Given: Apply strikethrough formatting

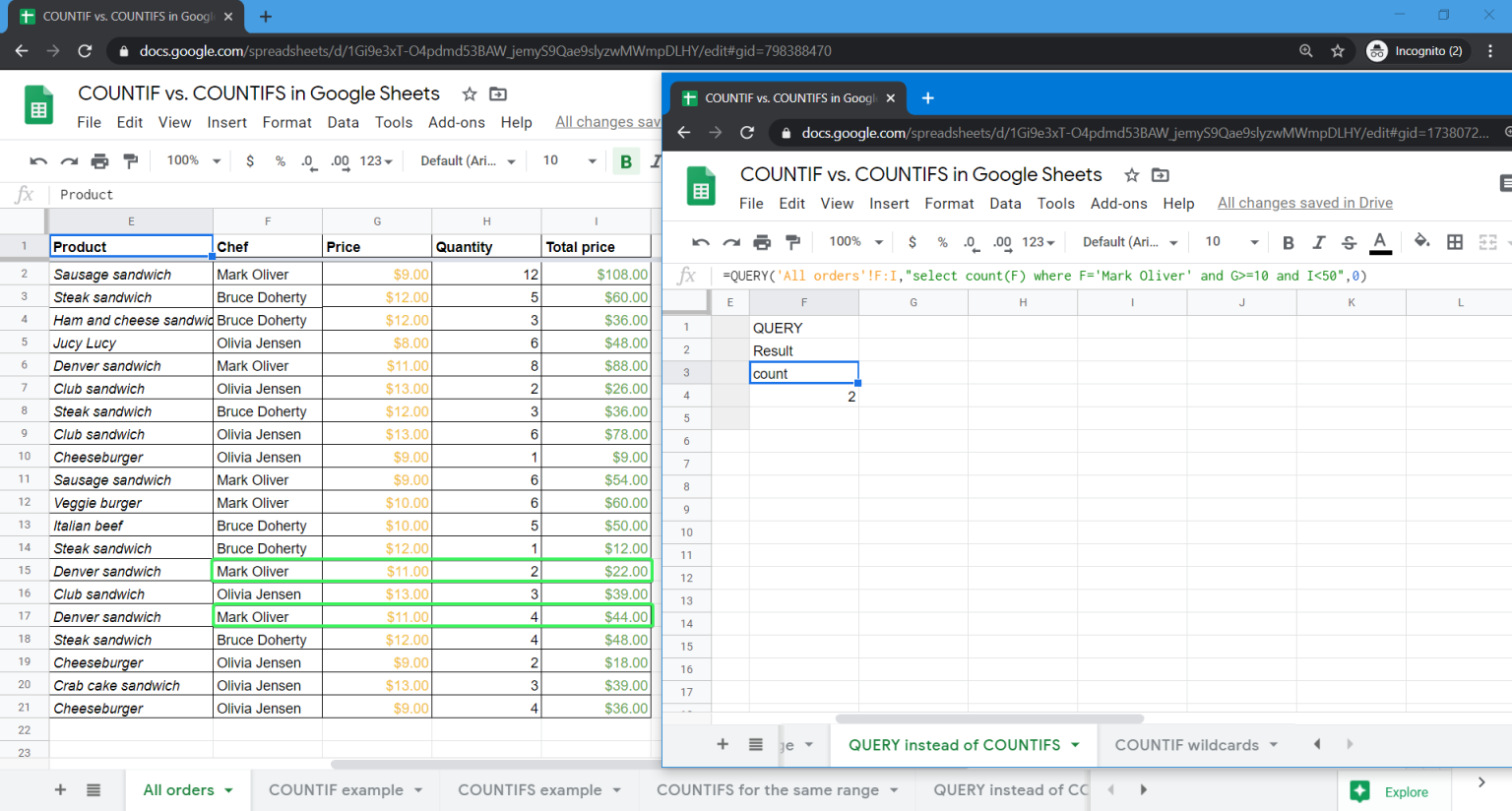Looking at the screenshot, I should coord(1350,241).
